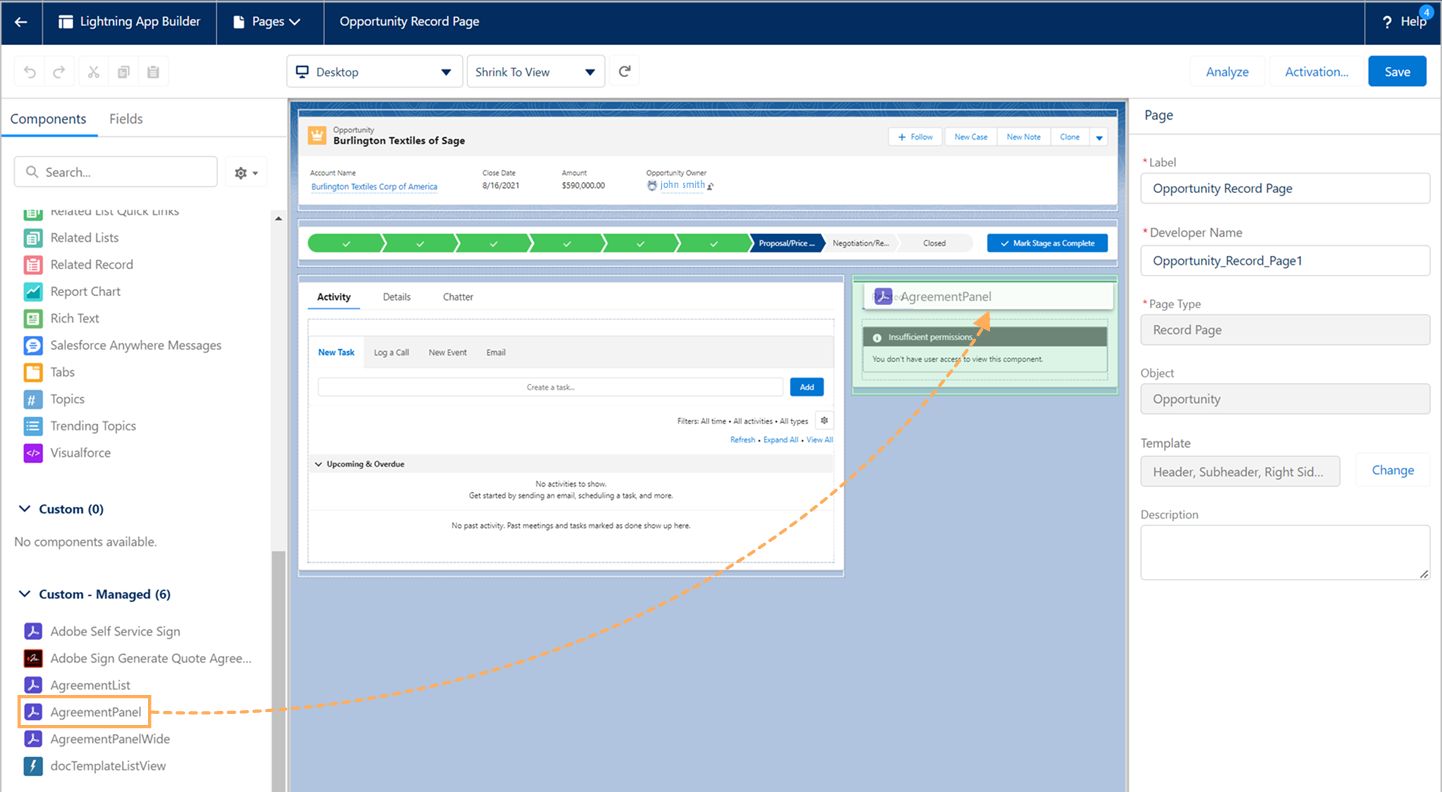Click the Proposal/Price stage in path
Screen dimensions: 1442x792
coord(786,243)
